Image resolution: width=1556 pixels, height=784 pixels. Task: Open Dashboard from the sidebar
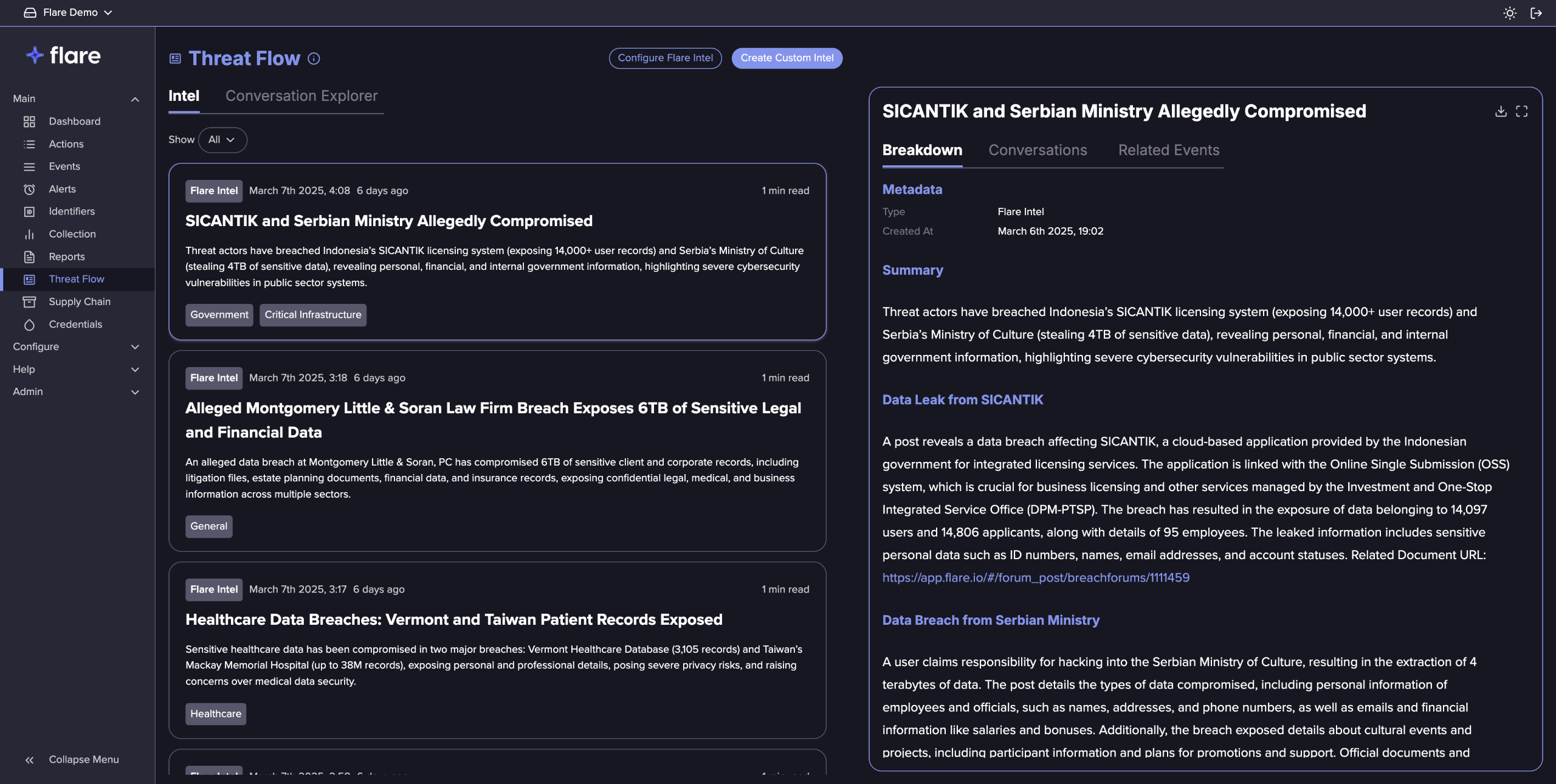click(74, 122)
